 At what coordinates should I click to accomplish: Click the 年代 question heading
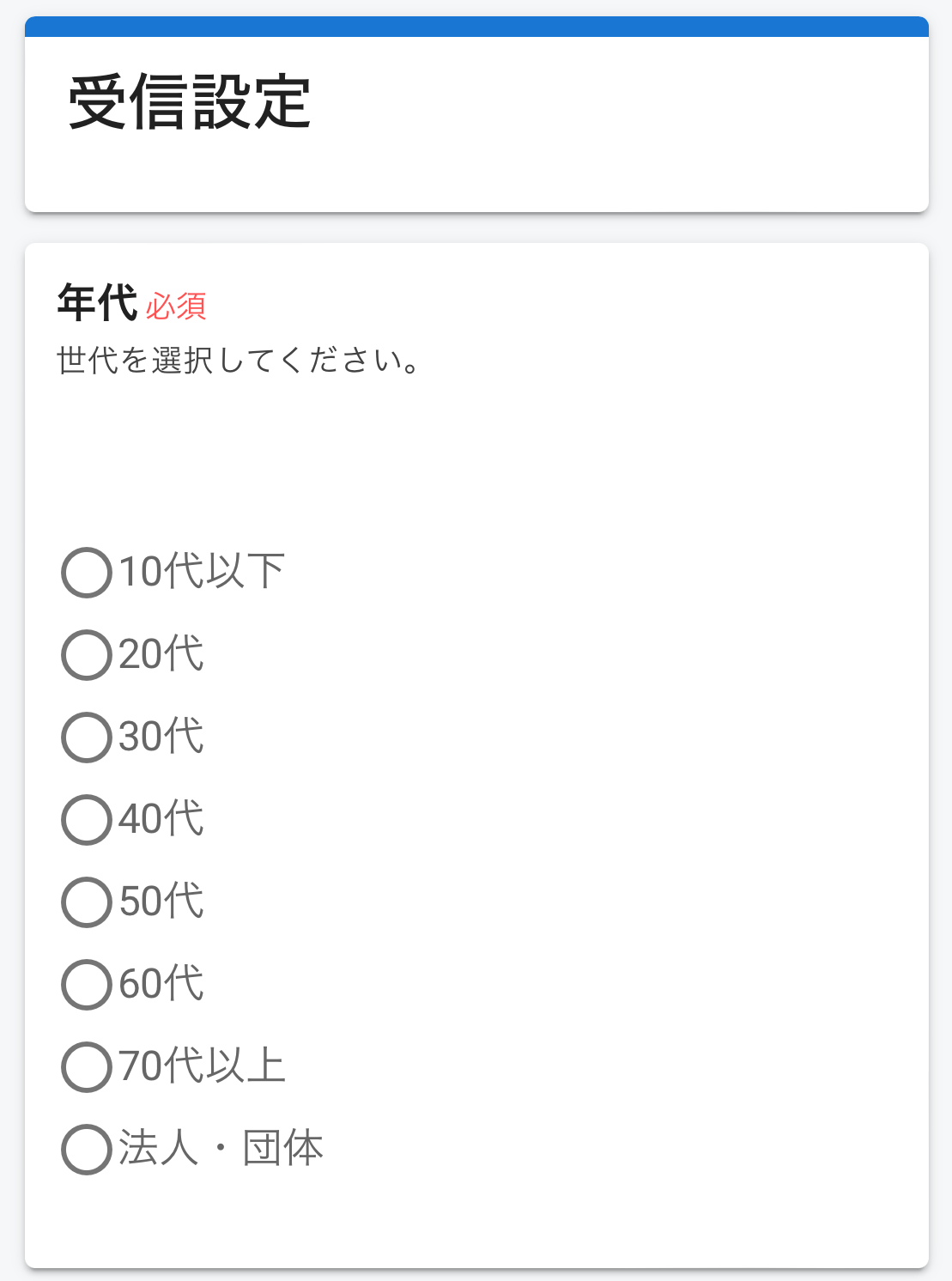pyautogui.click(x=97, y=304)
